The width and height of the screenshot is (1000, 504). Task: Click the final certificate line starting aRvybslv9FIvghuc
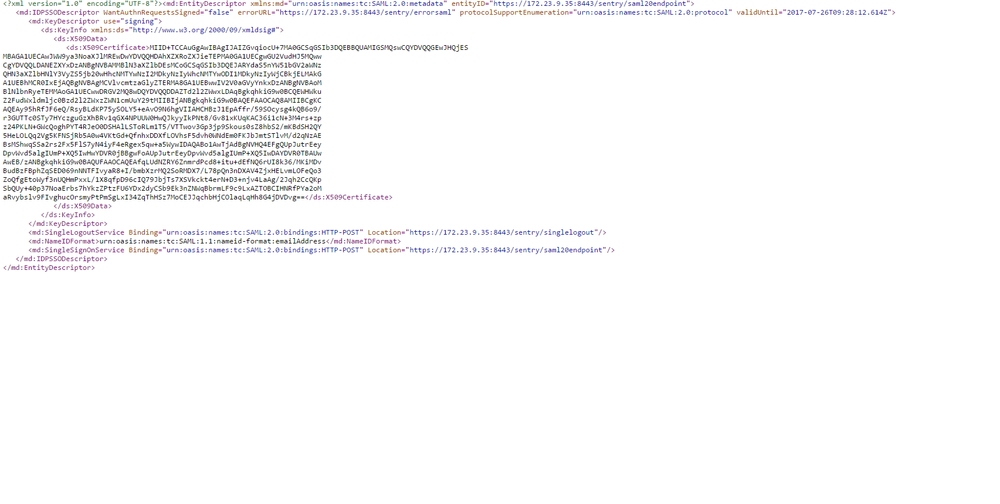coord(154,197)
